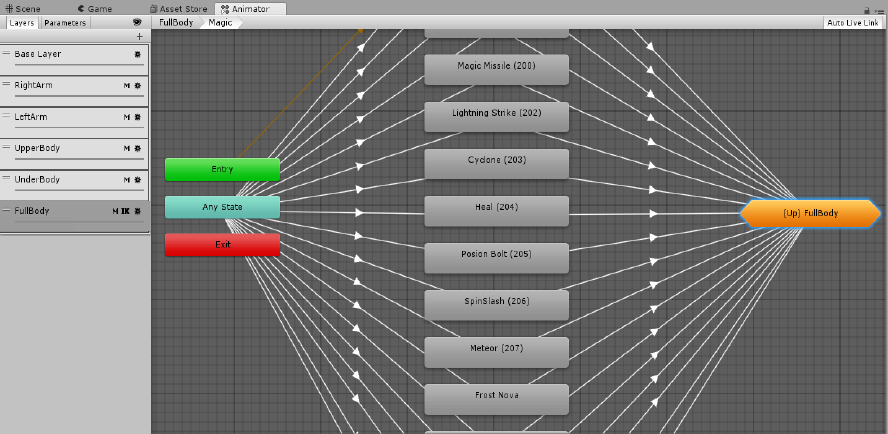
Task: Toggle the Auto Live Link button
Action: (853, 23)
